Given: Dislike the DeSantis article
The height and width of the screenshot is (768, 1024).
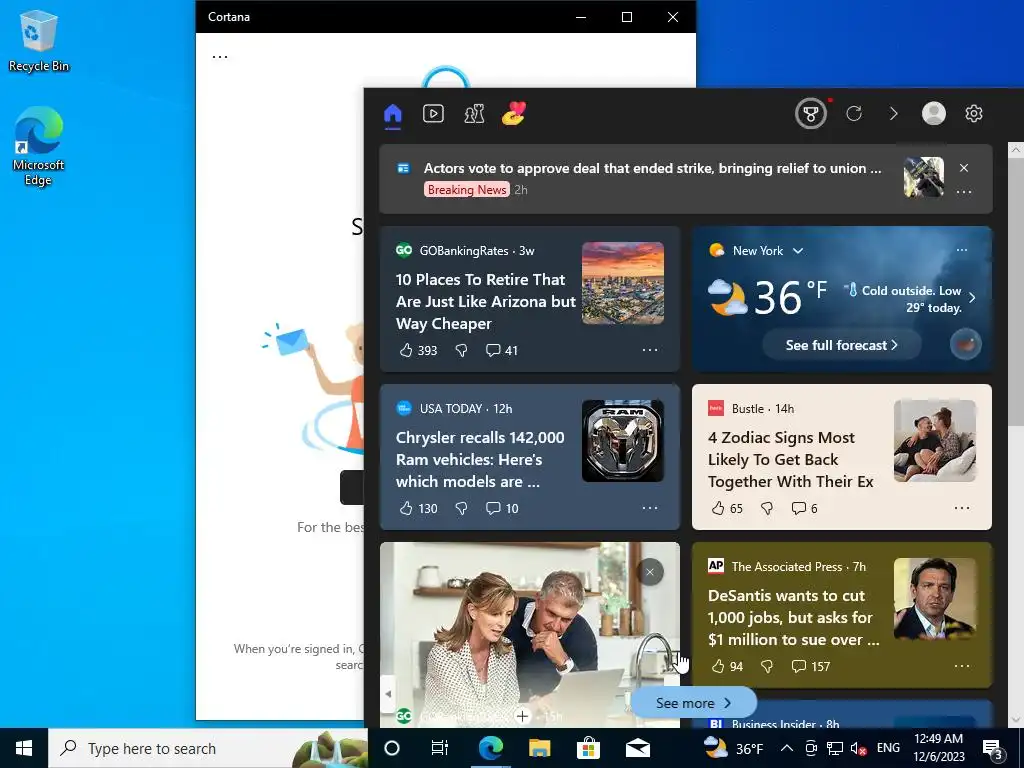Looking at the screenshot, I should point(767,667).
